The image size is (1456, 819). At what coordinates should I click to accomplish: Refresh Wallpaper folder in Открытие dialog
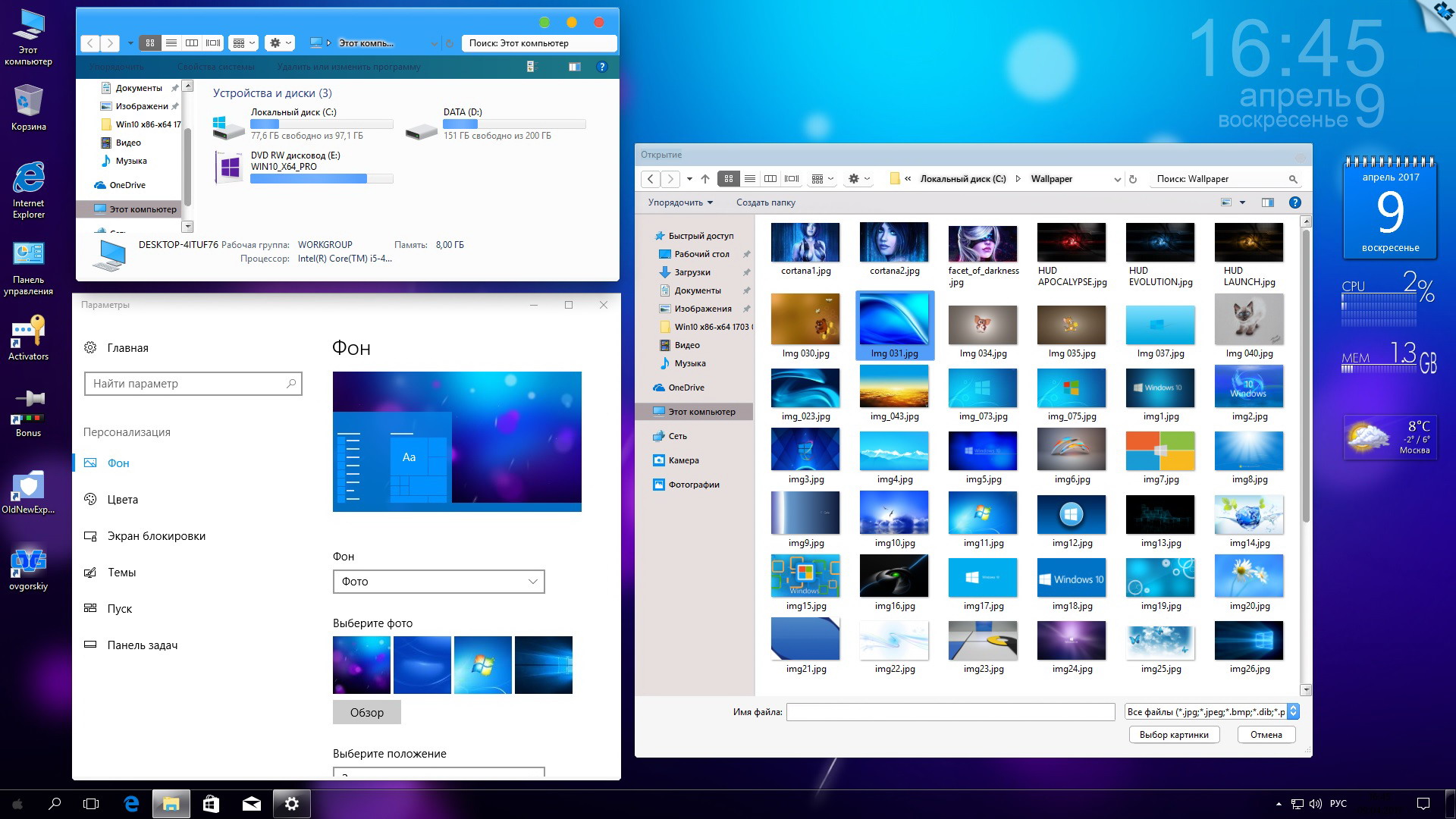[1133, 180]
